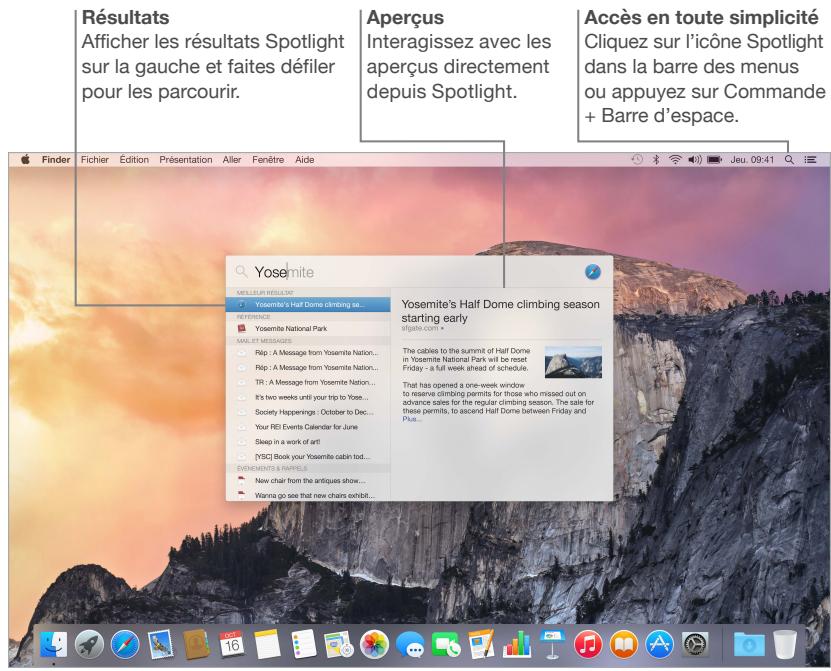
Task: Open Calendar icon showing 16
Action: click(x=232, y=644)
